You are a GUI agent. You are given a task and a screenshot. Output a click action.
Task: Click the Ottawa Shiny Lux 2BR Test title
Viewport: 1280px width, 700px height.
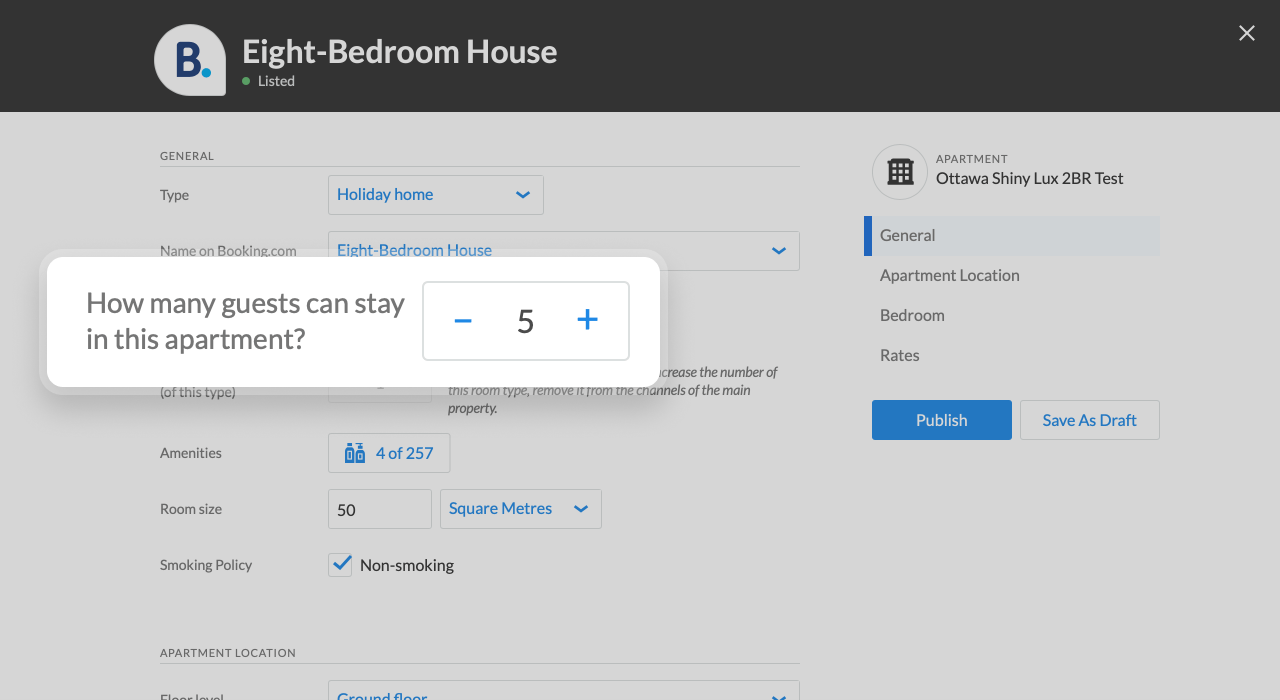[x=1029, y=179]
